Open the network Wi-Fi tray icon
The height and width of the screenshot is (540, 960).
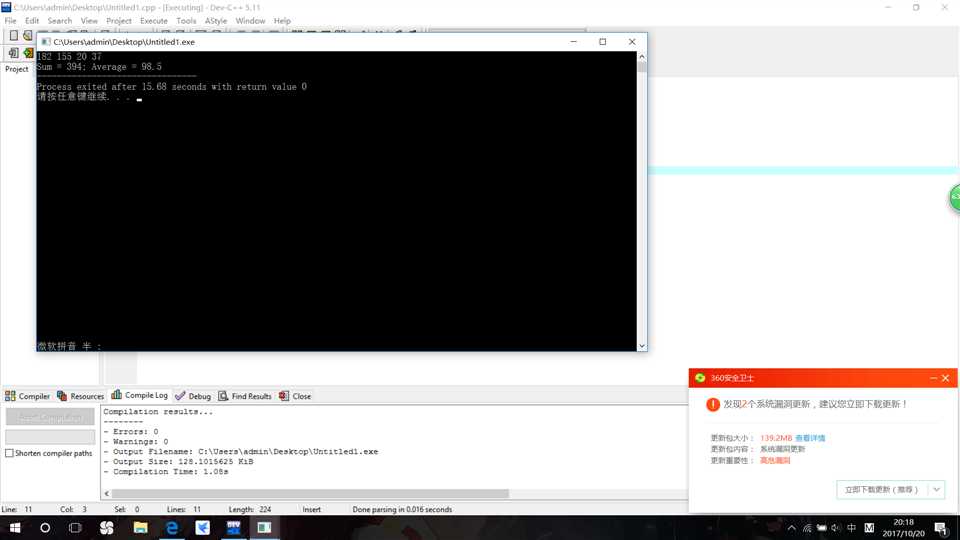(807, 528)
